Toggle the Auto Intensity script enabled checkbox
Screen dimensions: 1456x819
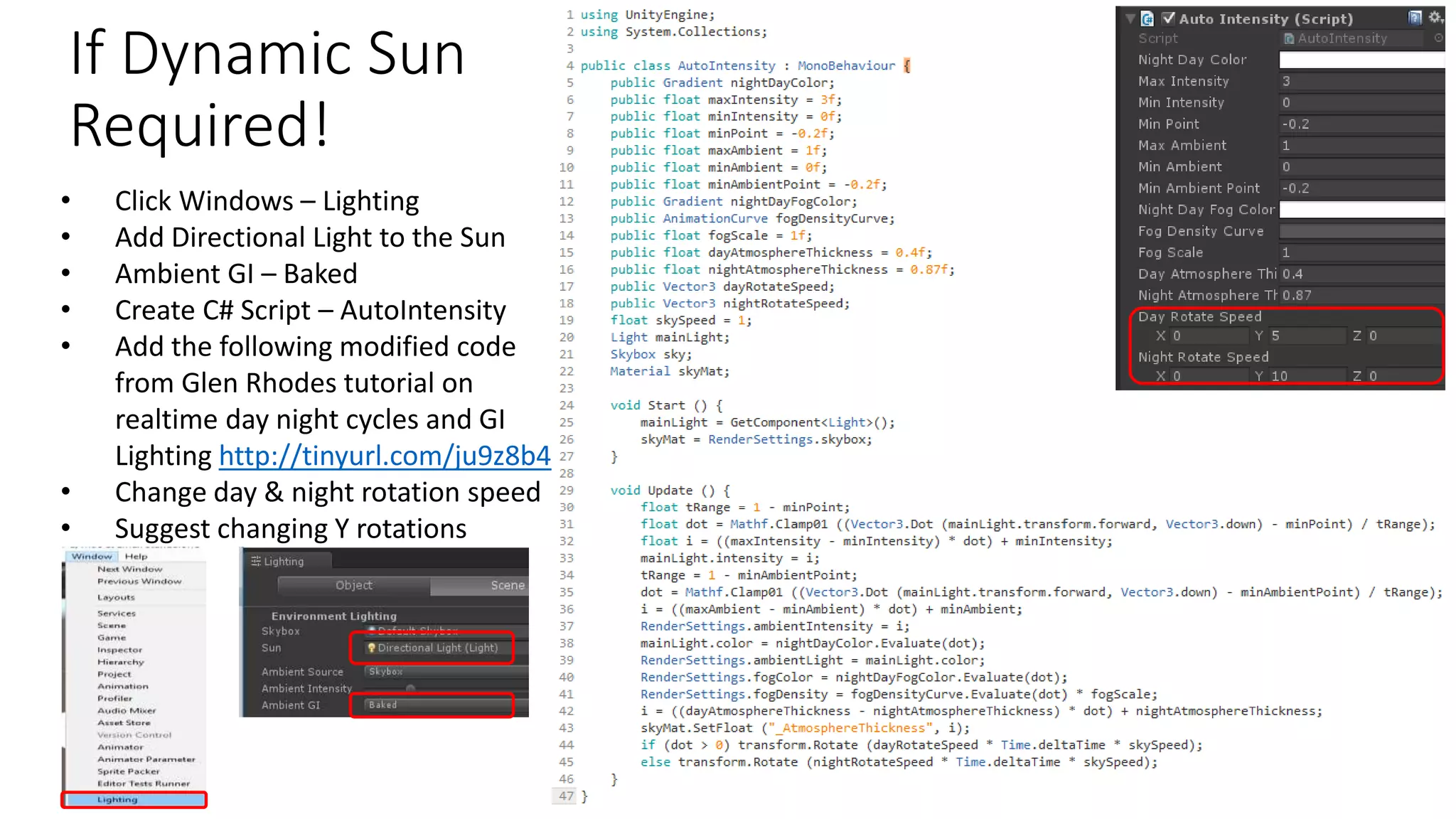[x=1168, y=18]
